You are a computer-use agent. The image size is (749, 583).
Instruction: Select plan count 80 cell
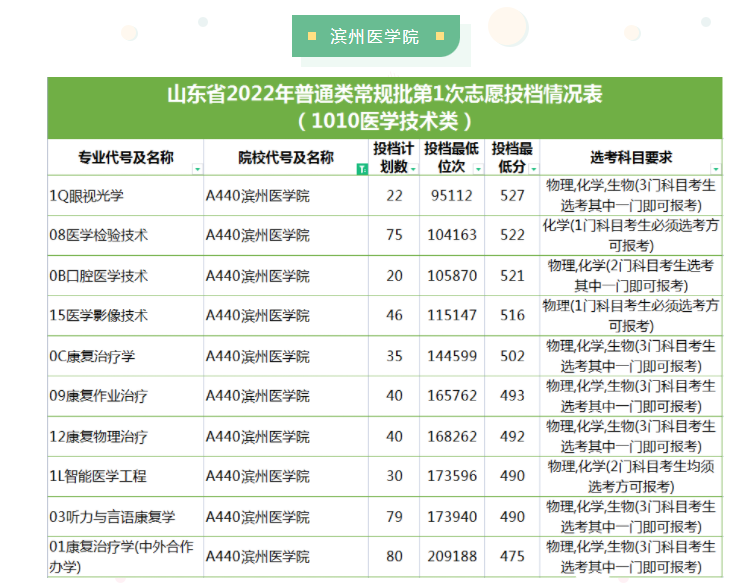(394, 557)
